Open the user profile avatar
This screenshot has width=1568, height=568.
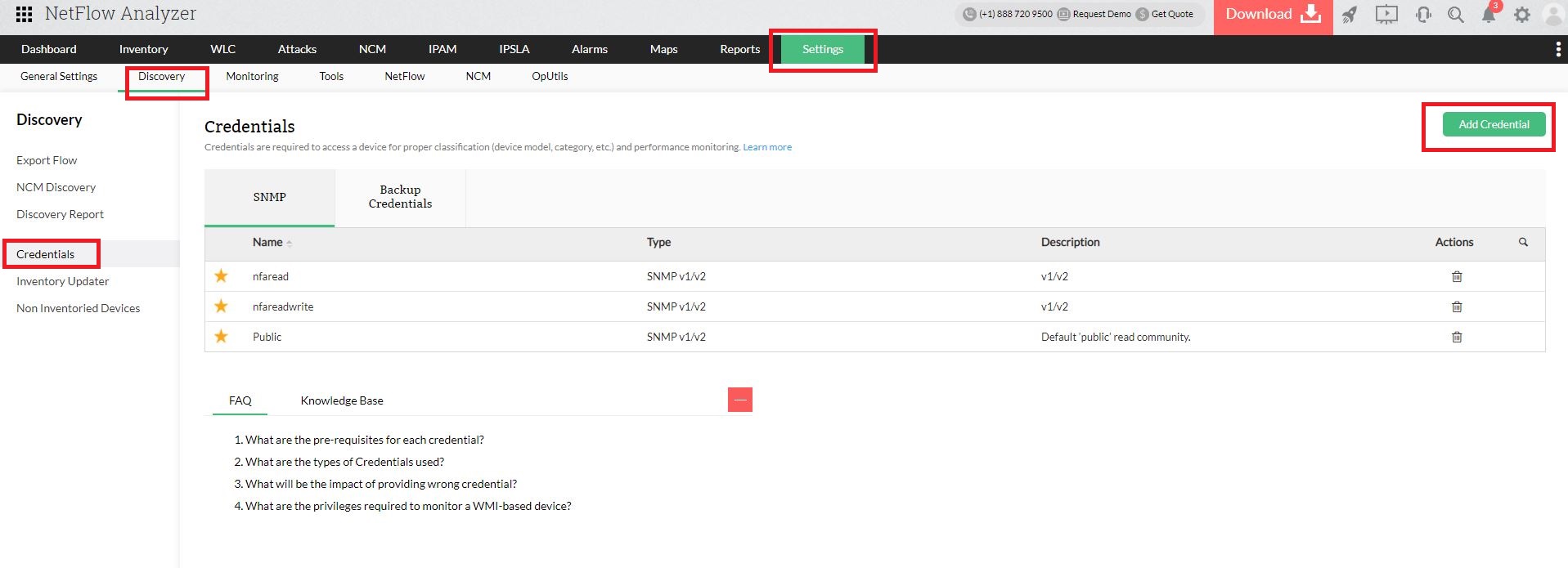pos(1553,14)
